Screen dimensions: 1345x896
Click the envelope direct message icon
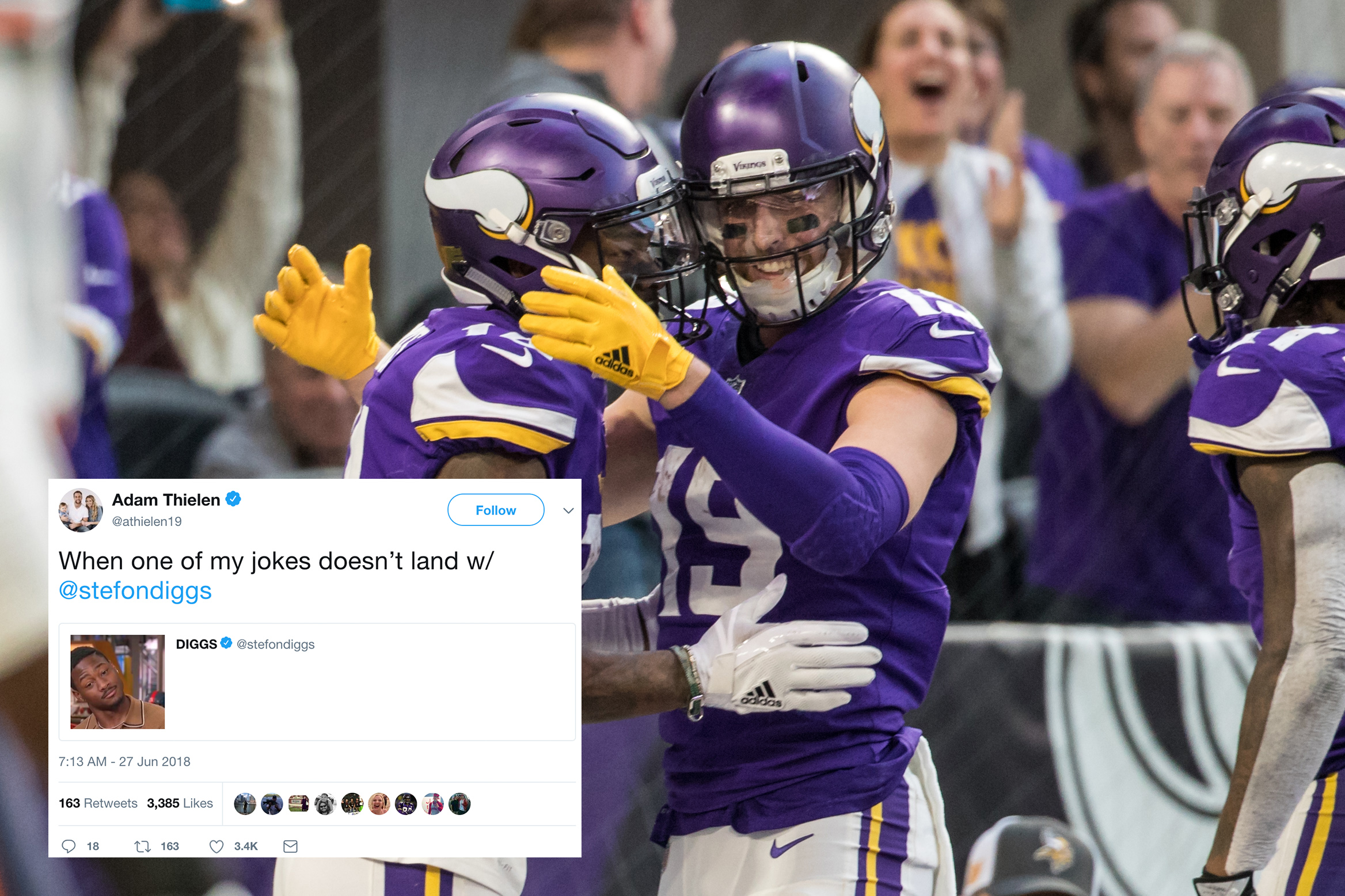(290, 846)
